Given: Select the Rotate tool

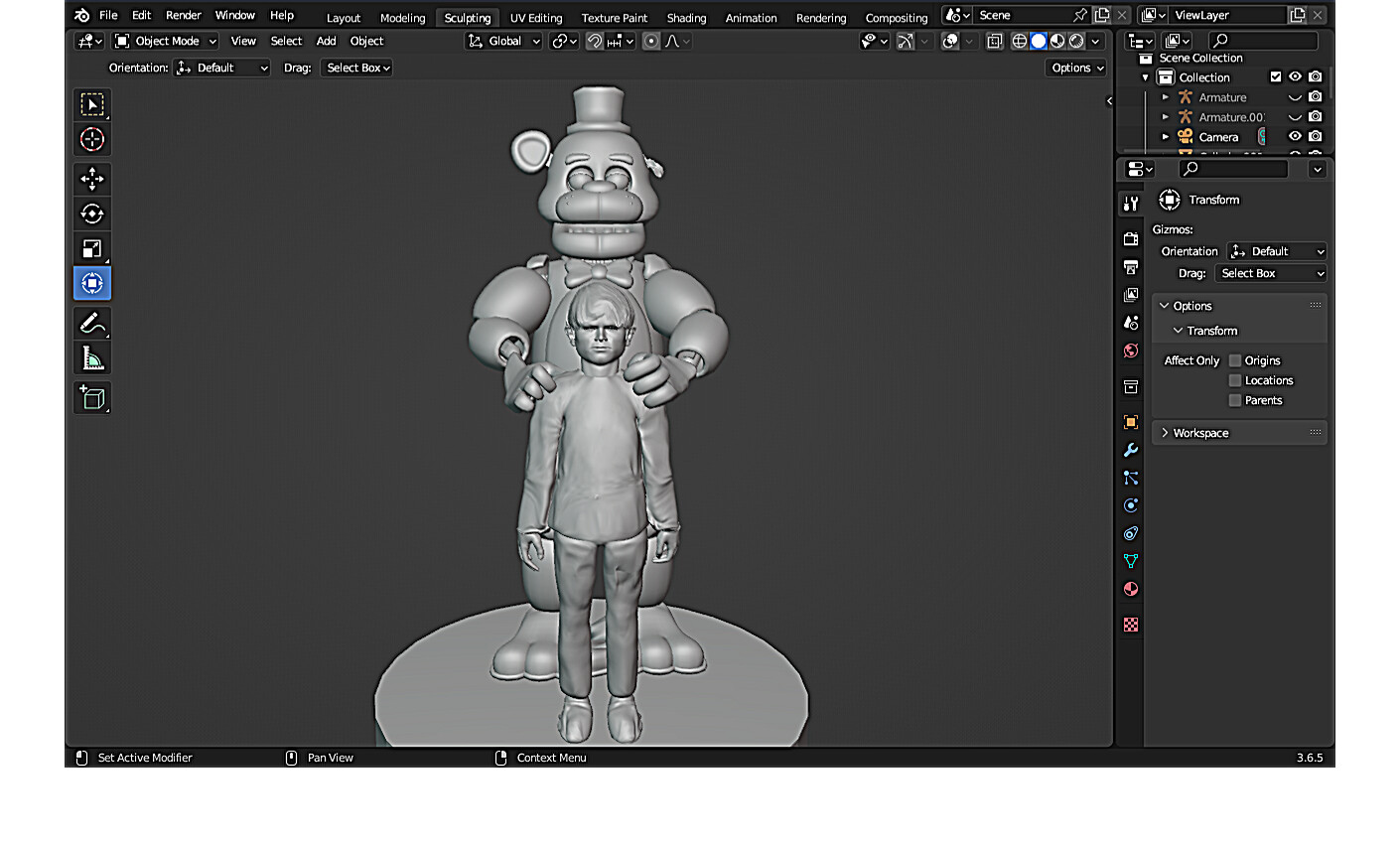Looking at the screenshot, I should point(92,213).
